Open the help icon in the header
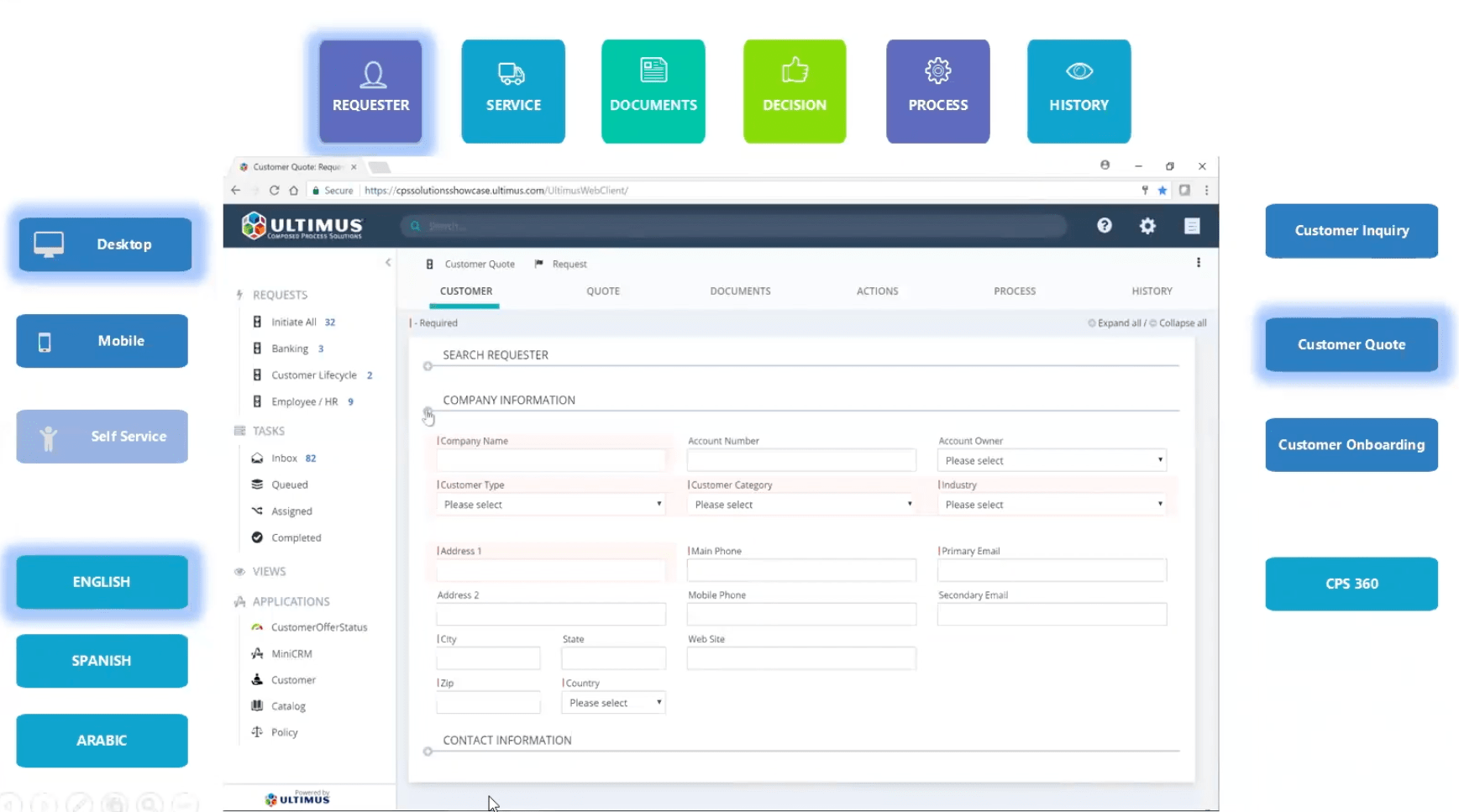The image size is (1459, 812). pos(1105,226)
